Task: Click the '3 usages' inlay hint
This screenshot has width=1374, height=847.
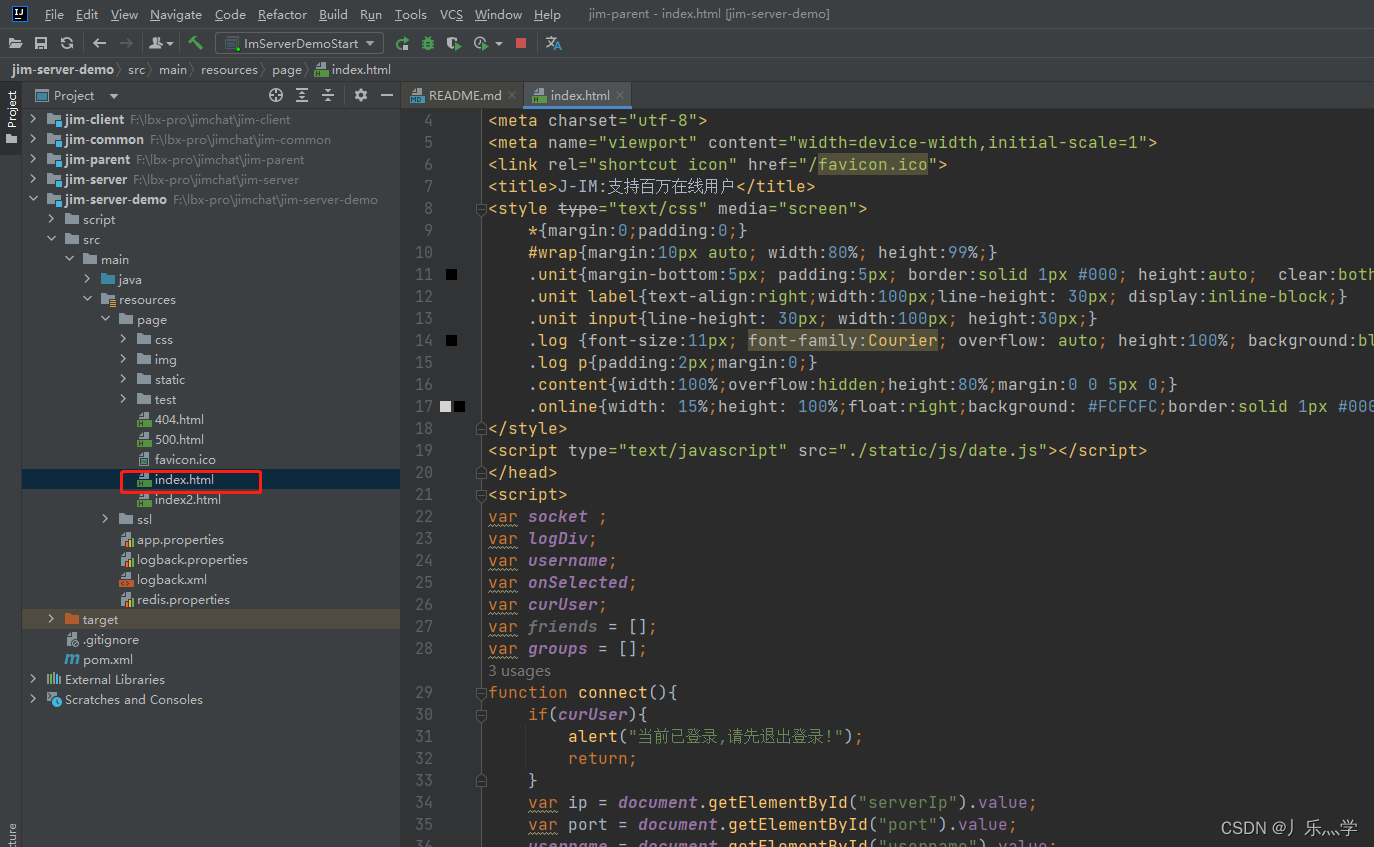Action: [519, 671]
